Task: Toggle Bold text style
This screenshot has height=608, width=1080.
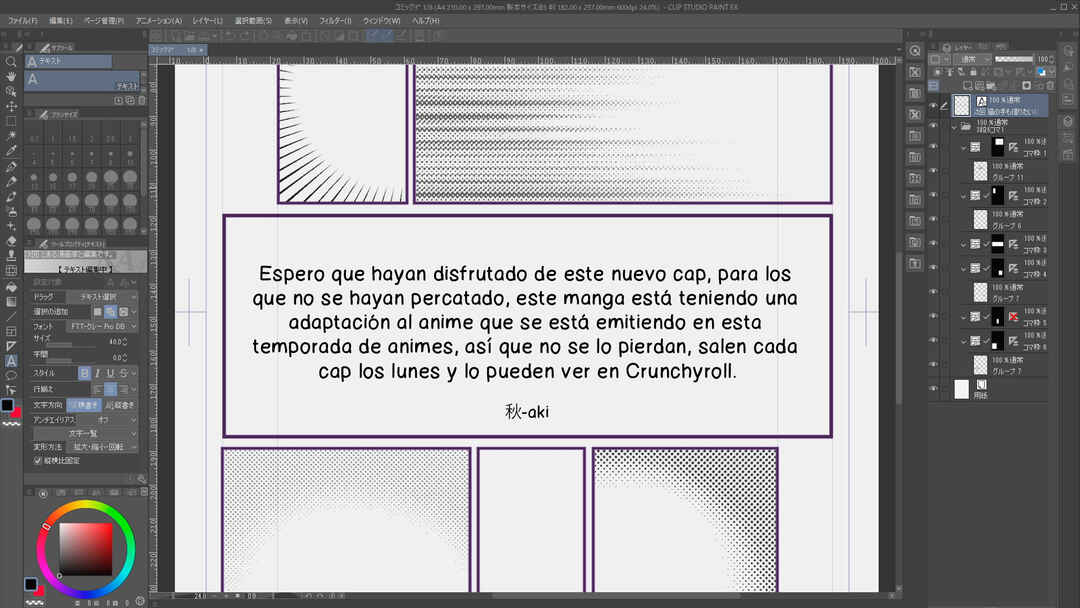Action: (x=84, y=373)
